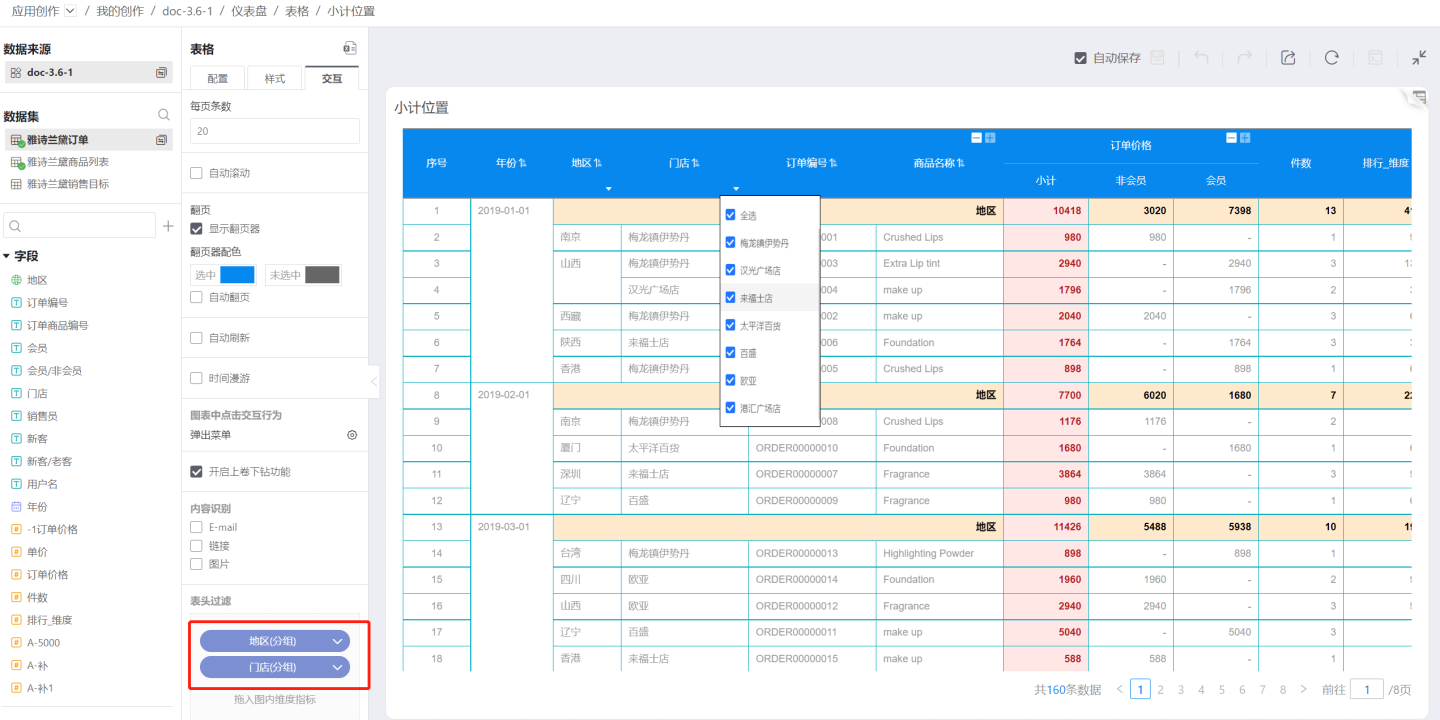
Task: Click the collapse fullscreen arrows icon
Action: click(1419, 58)
